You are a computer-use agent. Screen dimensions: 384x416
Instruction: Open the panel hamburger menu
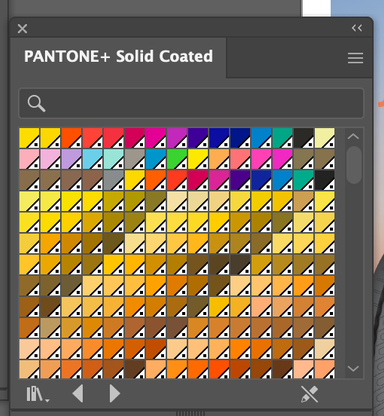click(x=355, y=58)
